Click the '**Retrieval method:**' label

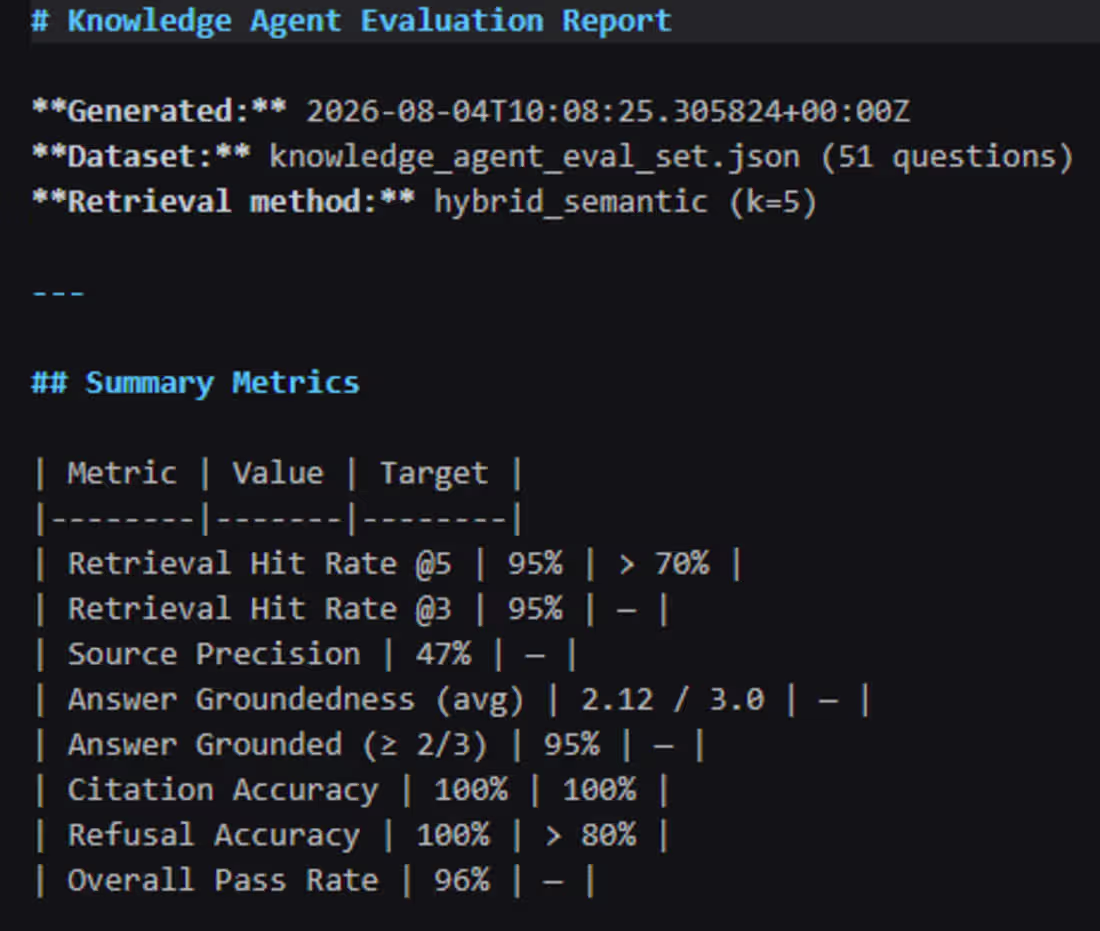(x=223, y=202)
